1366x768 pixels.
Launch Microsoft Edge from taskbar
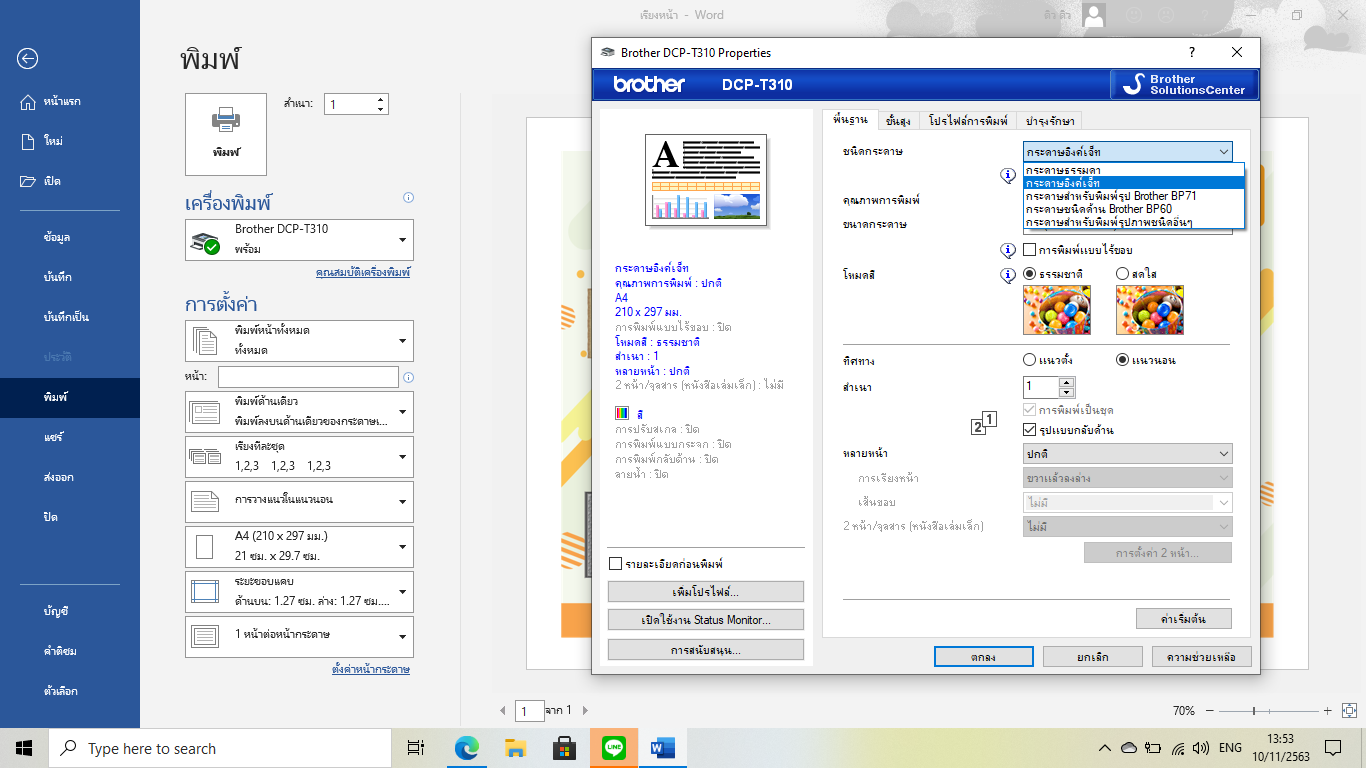coord(466,748)
